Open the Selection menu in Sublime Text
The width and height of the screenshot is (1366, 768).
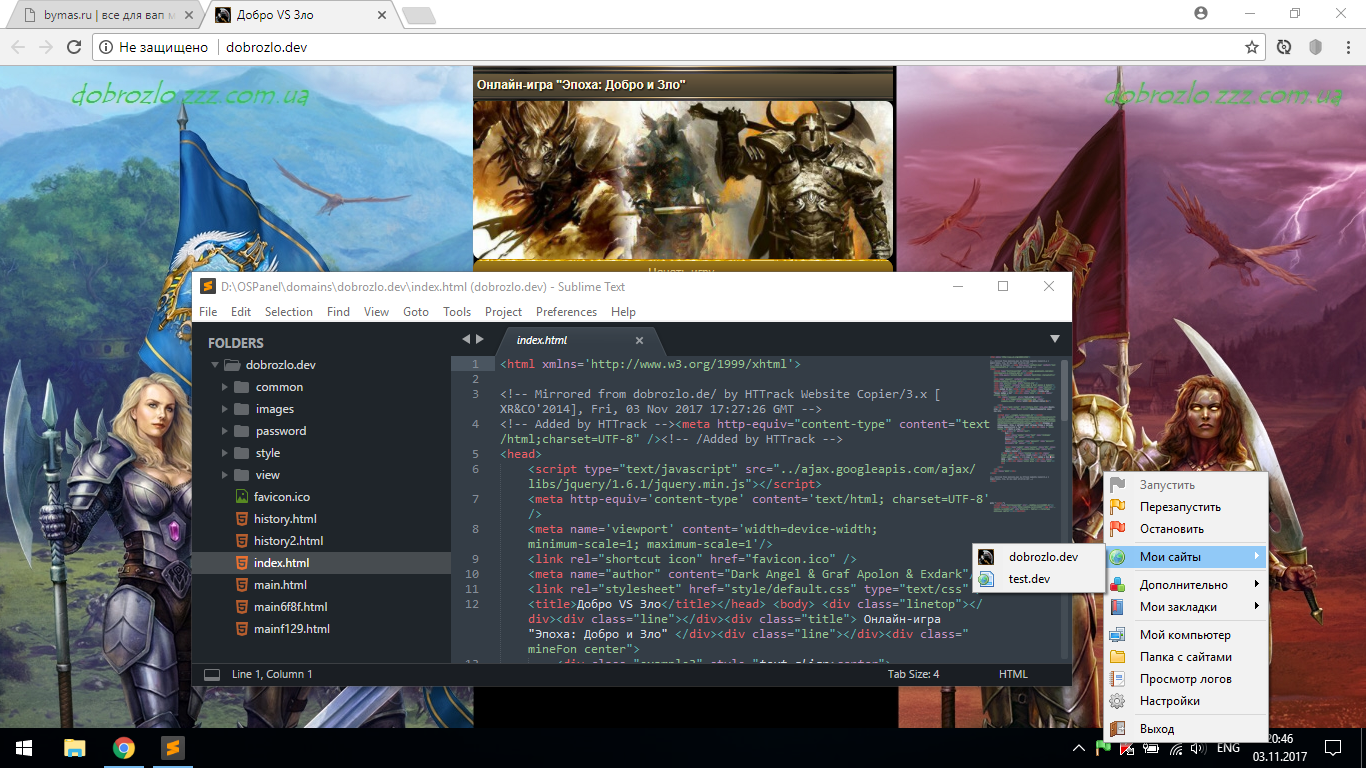(x=289, y=312)
